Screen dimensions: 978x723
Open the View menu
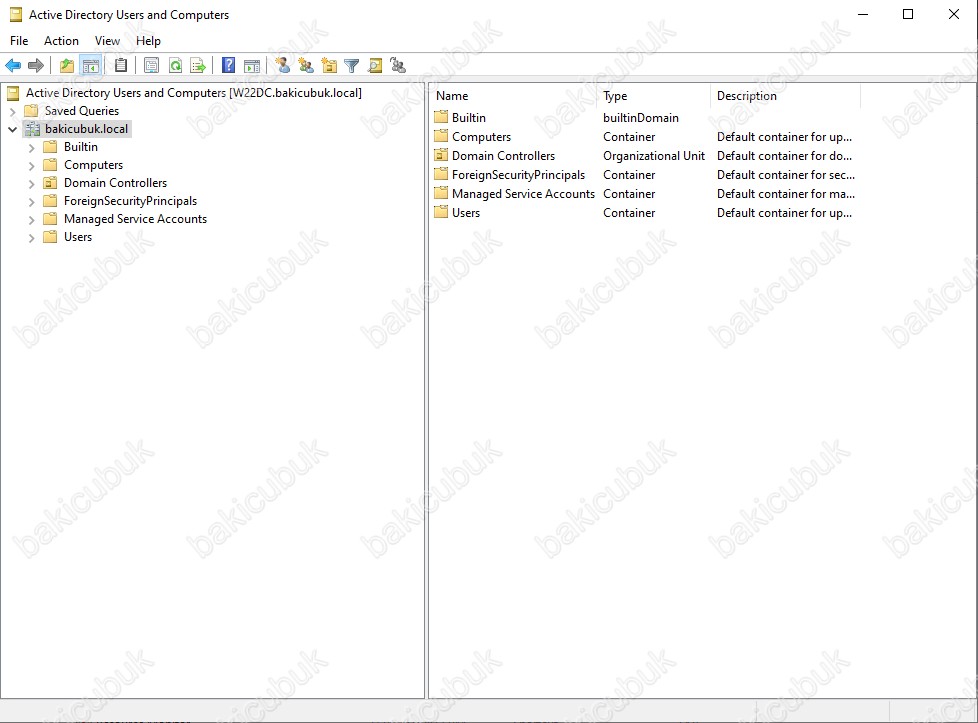[x=107, y=41]
